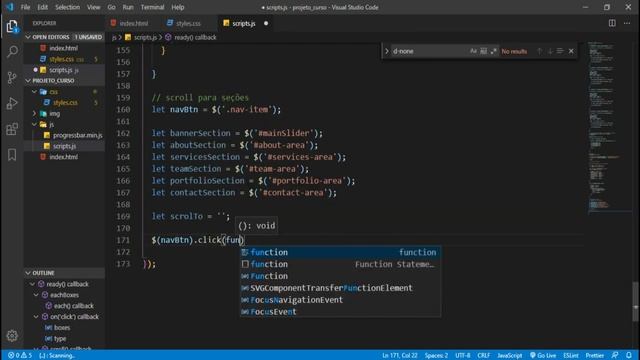This screenshot has width=640, height=360.
Task: Open the Edit menu
Action: click(42, 7)
